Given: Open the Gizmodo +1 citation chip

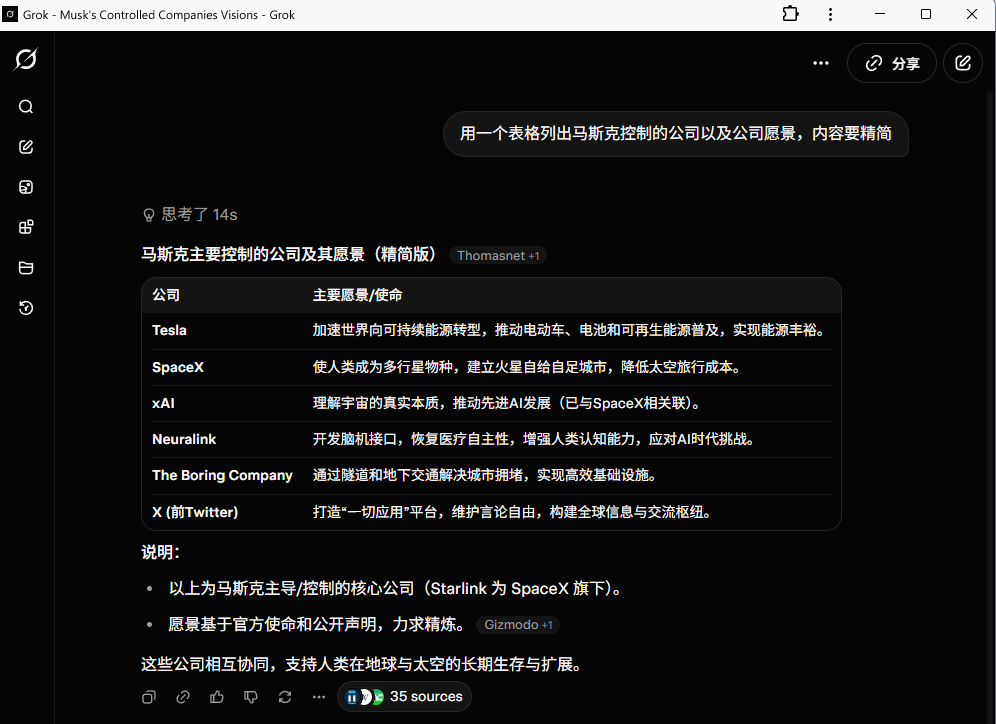Looking at the screenshot, I should [518, 625].
